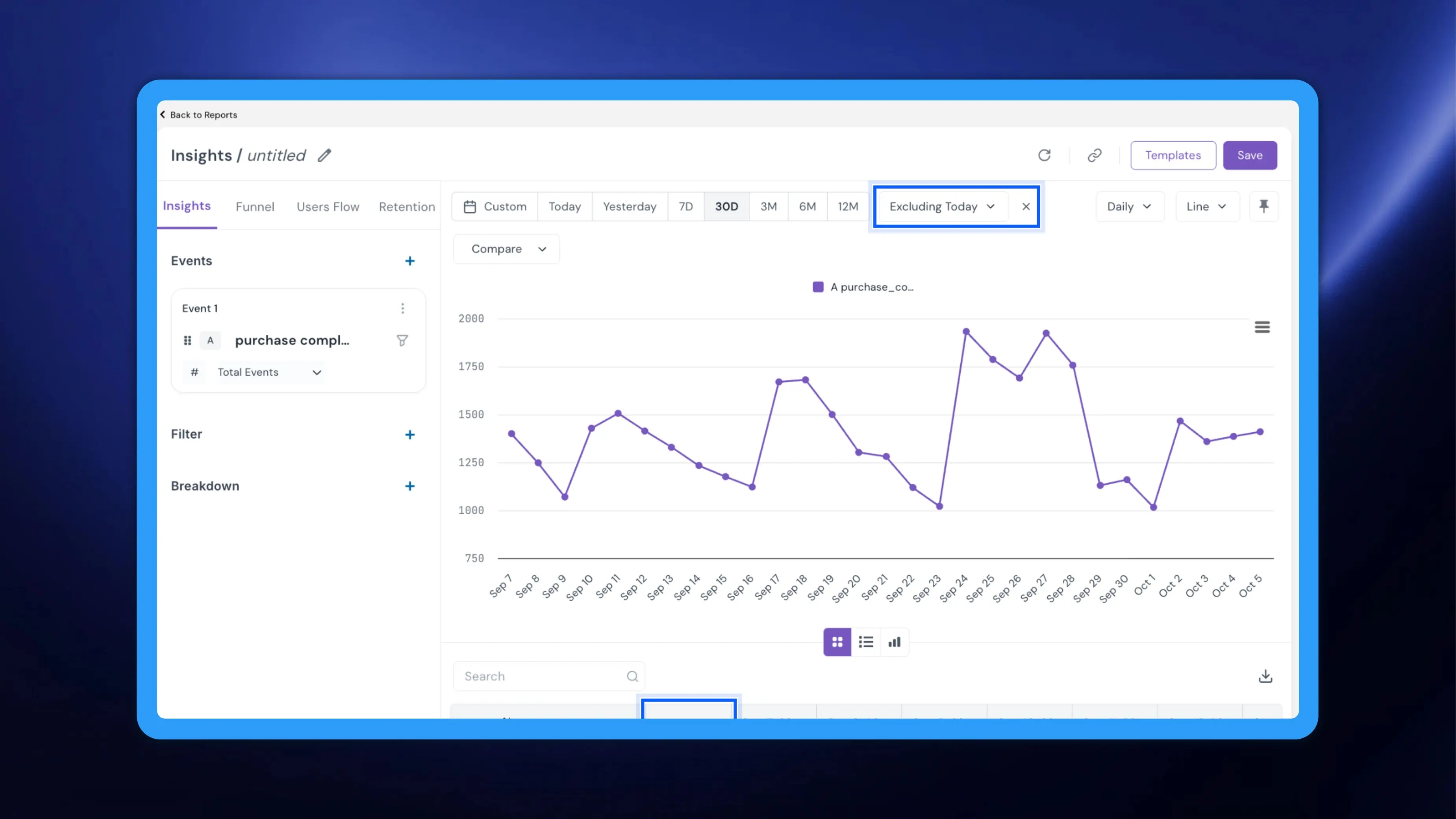Select the 7D date range
Viewport: 1456px width, 819px height.
pos(685,207)
